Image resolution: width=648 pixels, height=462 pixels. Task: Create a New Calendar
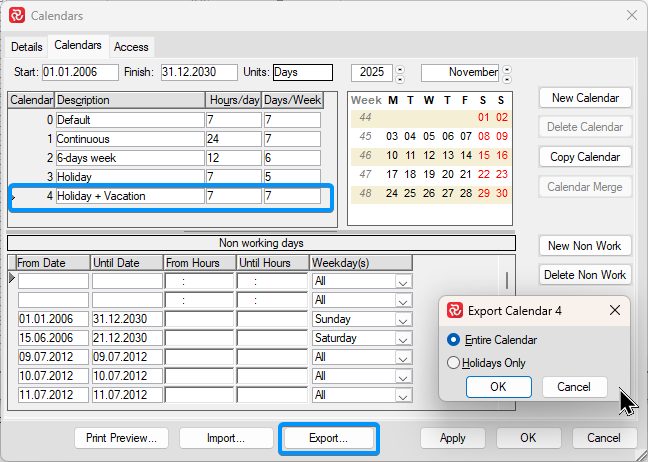585,98
